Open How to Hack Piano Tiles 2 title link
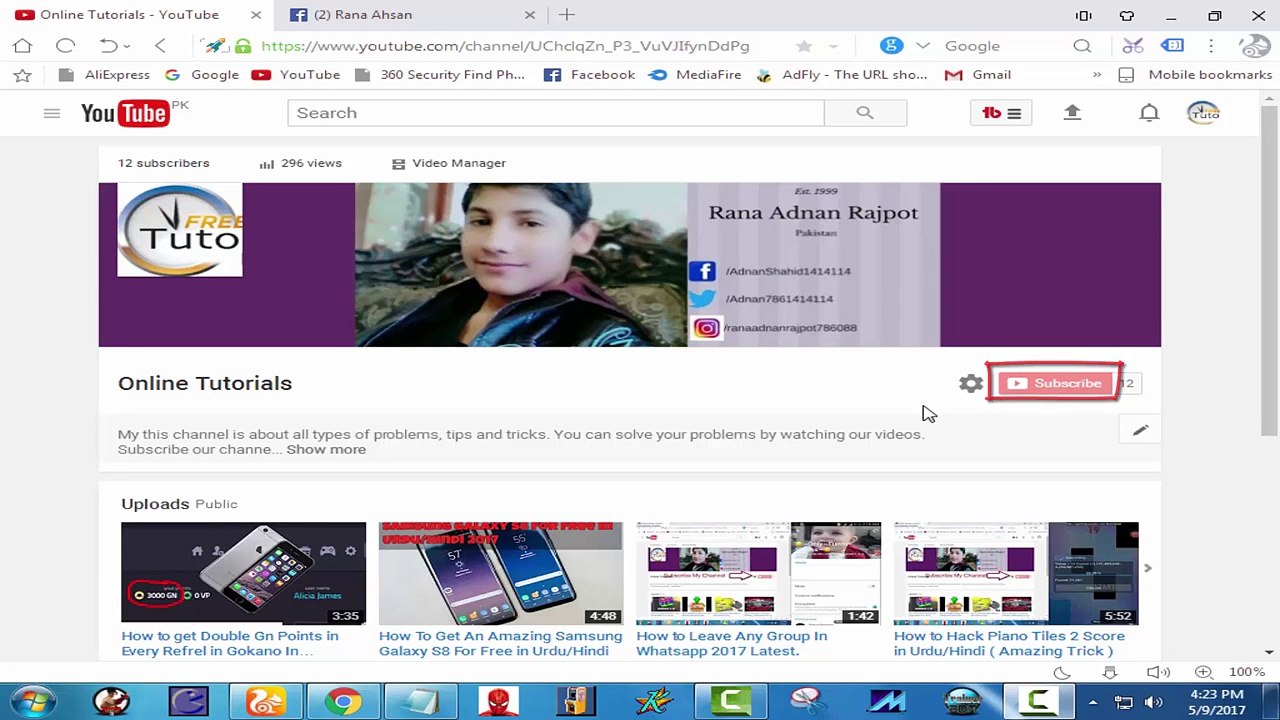 coord(1009,643)
